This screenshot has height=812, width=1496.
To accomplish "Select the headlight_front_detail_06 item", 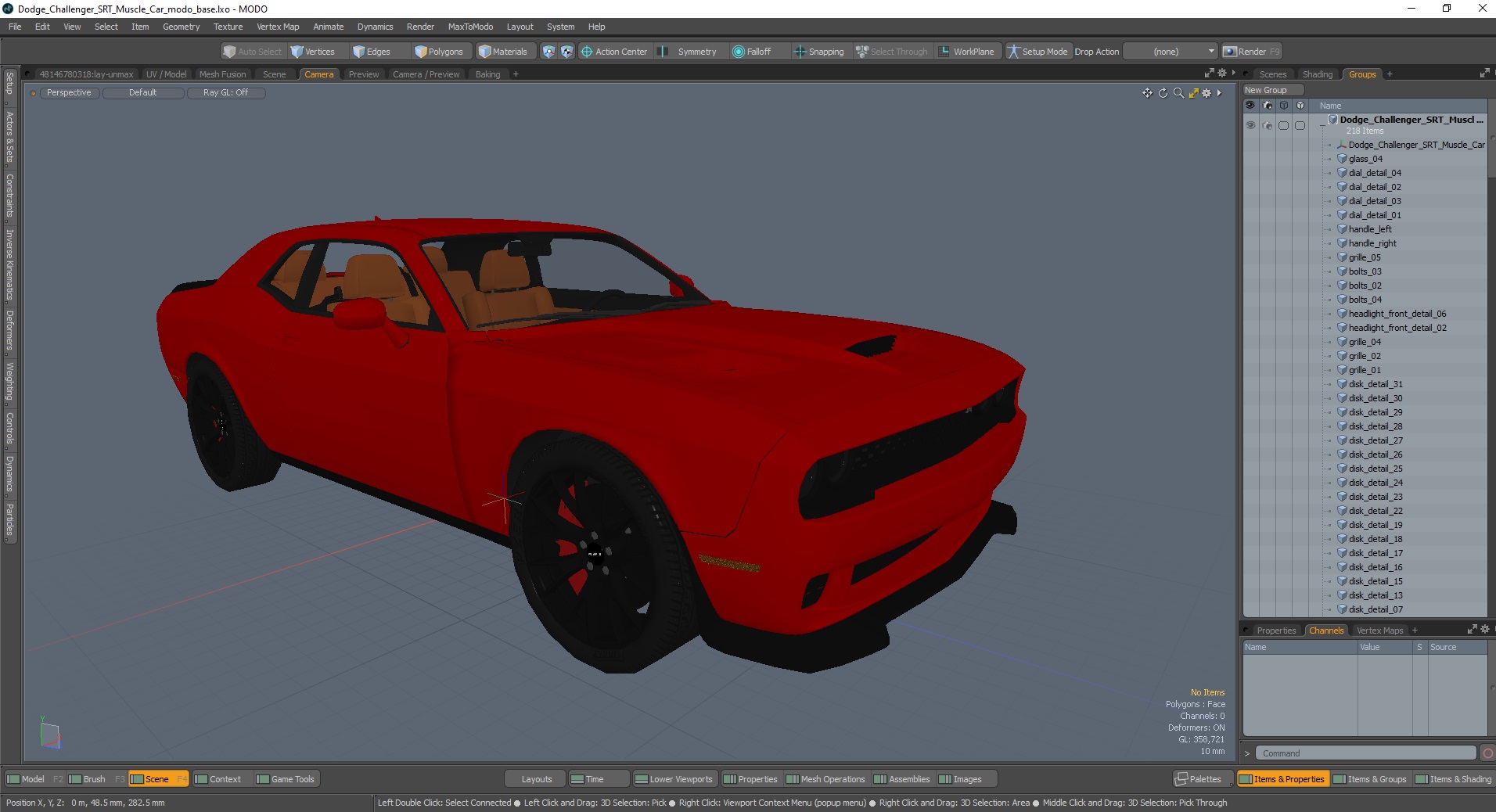I will tap(1397, 314).
